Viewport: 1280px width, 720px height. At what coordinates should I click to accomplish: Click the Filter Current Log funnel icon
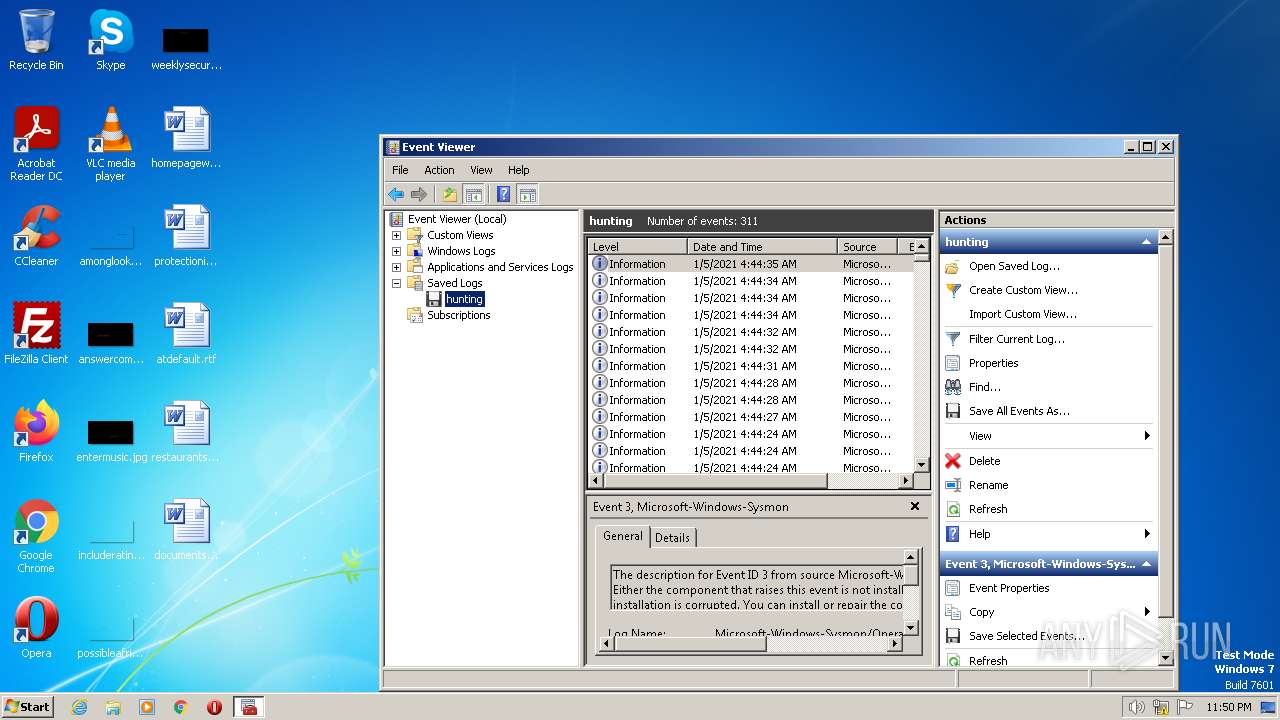tap(953, 339)
